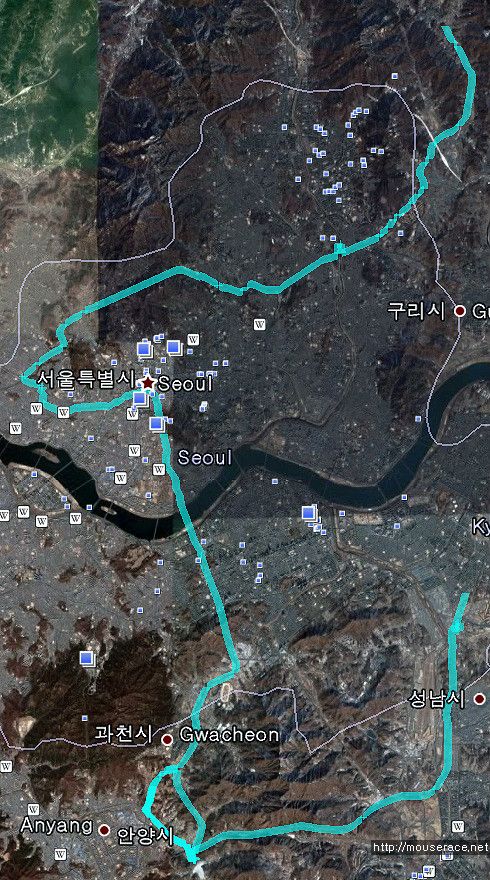This screenshot has height=880, width=490.
Task: Select the large photo square just south of the Han River
Action: (308, 512)
